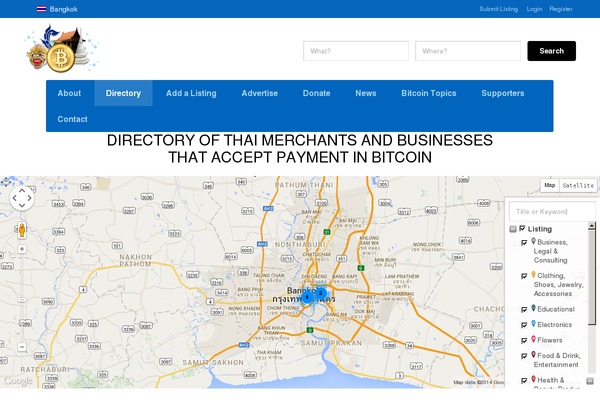
Task: Click the Register link
Action: coord(561,9)
